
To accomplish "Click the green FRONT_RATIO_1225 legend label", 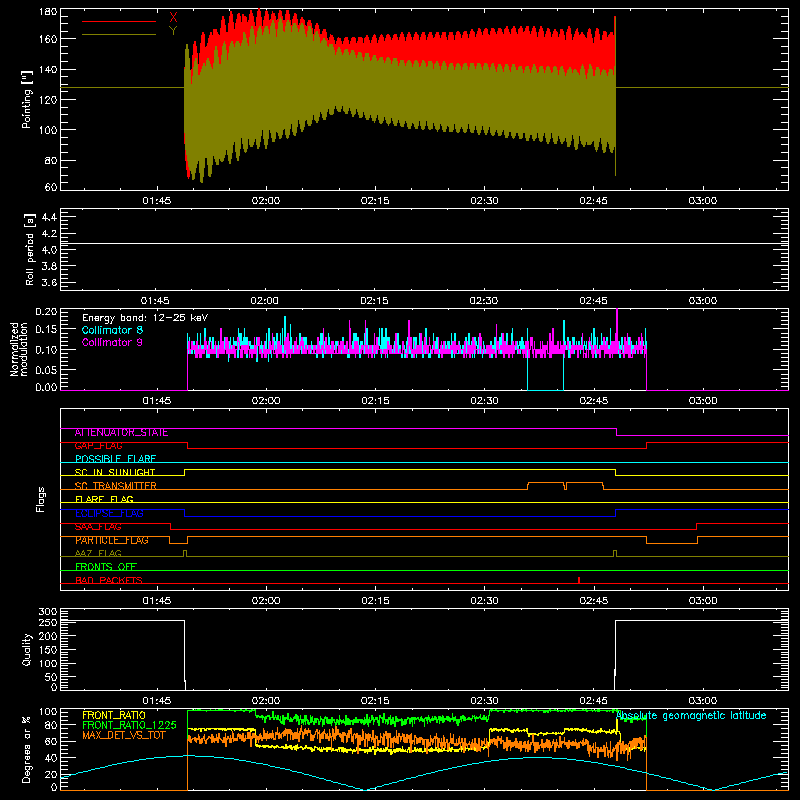I will [x=129, y=725].
